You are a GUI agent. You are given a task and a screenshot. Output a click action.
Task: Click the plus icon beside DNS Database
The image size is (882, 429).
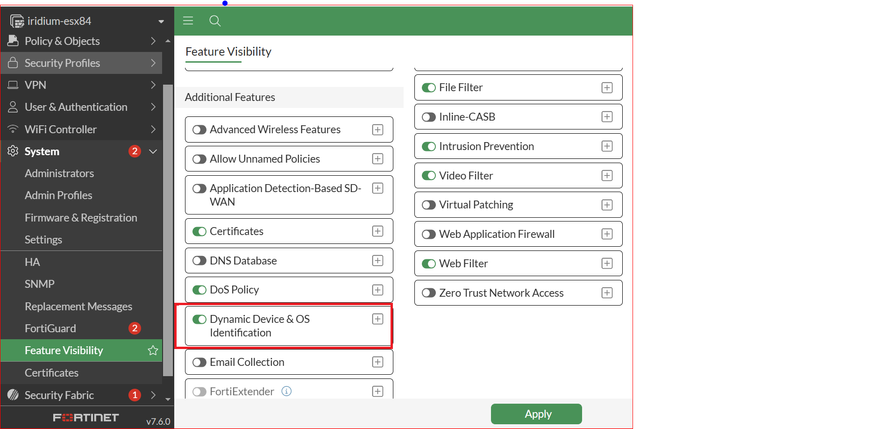[x=377, y=261]
